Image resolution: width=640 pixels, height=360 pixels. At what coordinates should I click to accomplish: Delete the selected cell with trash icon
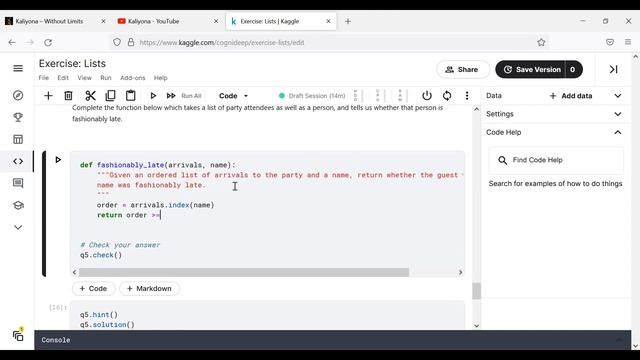(x=68, y=96)
